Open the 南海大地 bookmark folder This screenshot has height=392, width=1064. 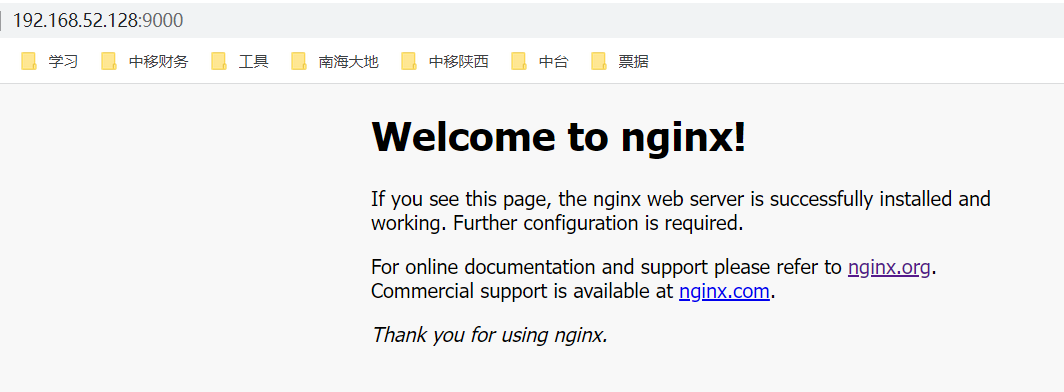[x=335, y=62]
